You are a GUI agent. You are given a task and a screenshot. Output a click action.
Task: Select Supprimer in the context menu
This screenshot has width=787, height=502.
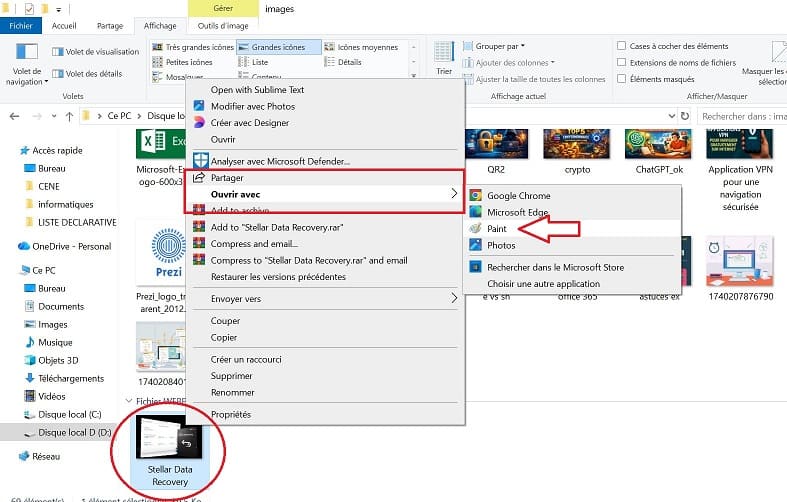231,376
